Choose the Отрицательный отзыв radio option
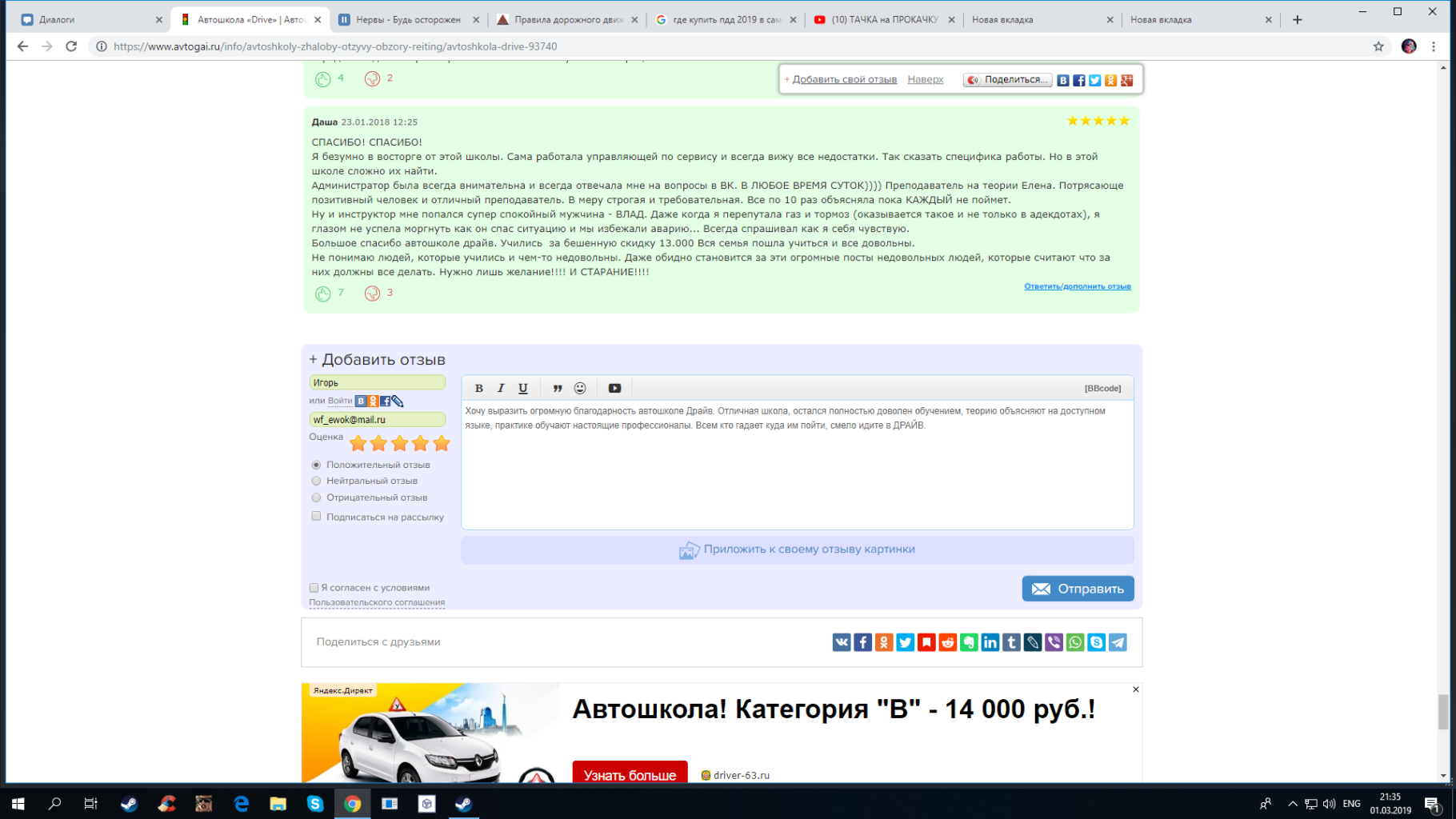Image resolution: width=1456 pixels, height=819 pixels. tap(316, 497)
